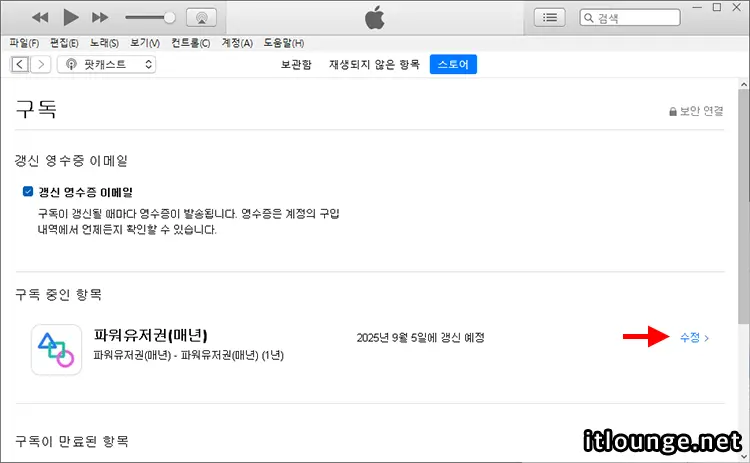The width and height of the screenshot is (750, 463).
Task: Open the 파일(F) menu
Action: click(x=24, y=43)
